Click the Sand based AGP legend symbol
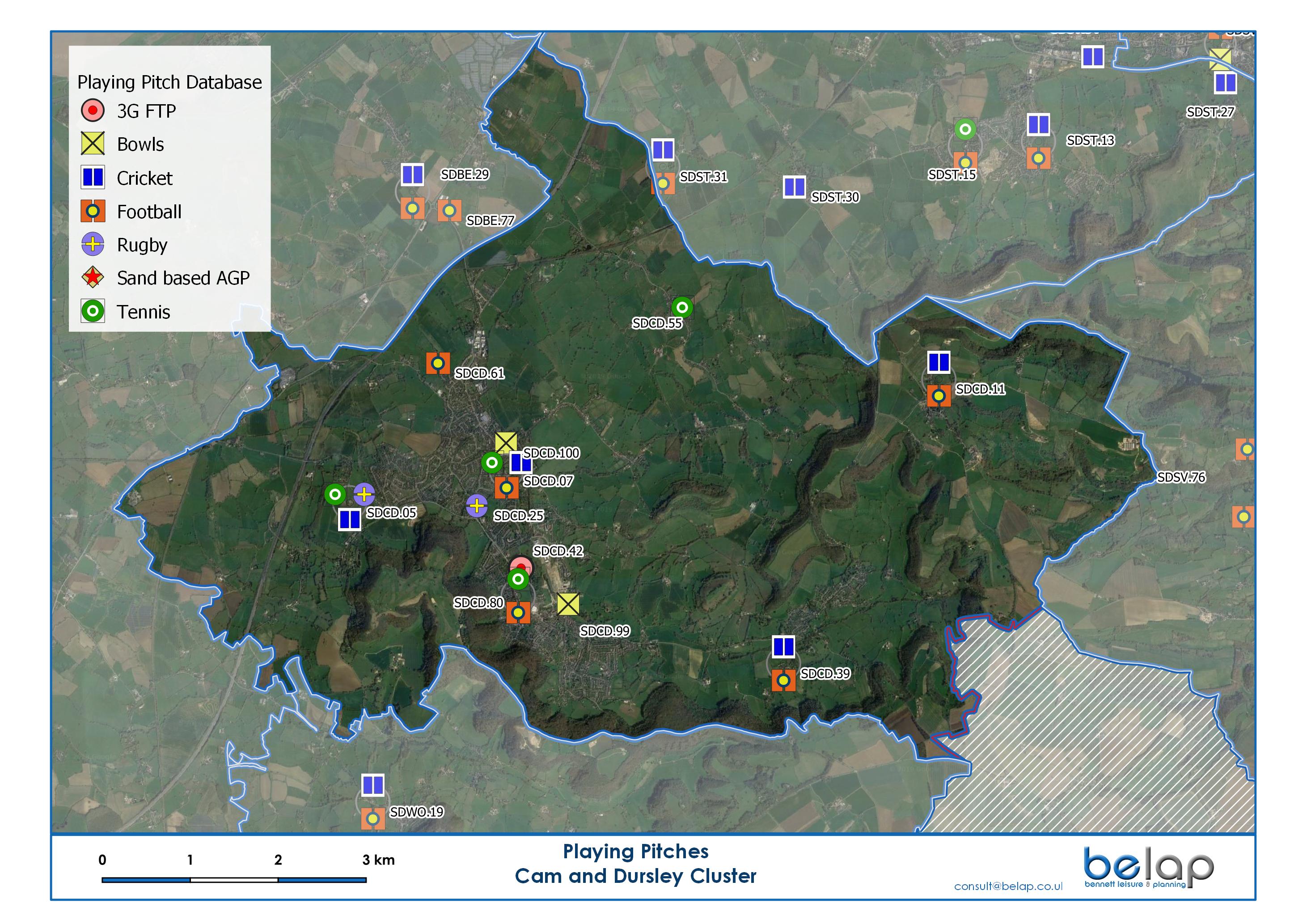 93,278
